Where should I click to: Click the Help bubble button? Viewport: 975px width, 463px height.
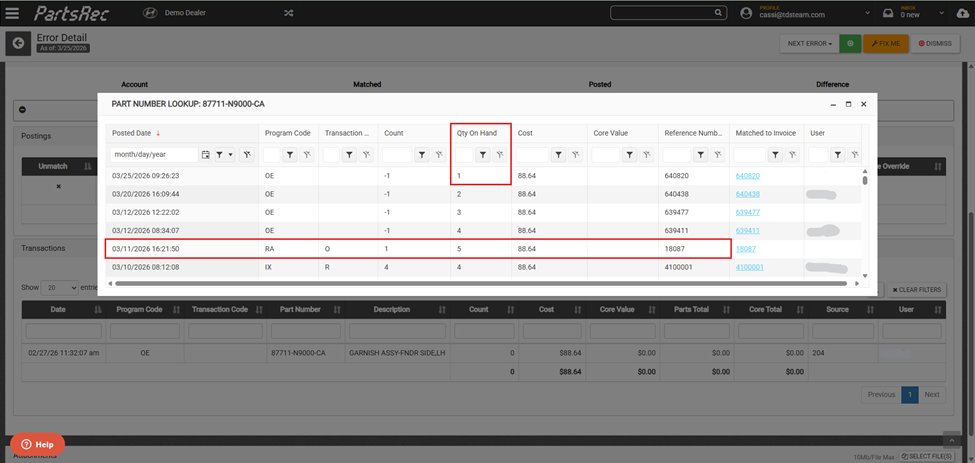[37, 444]
